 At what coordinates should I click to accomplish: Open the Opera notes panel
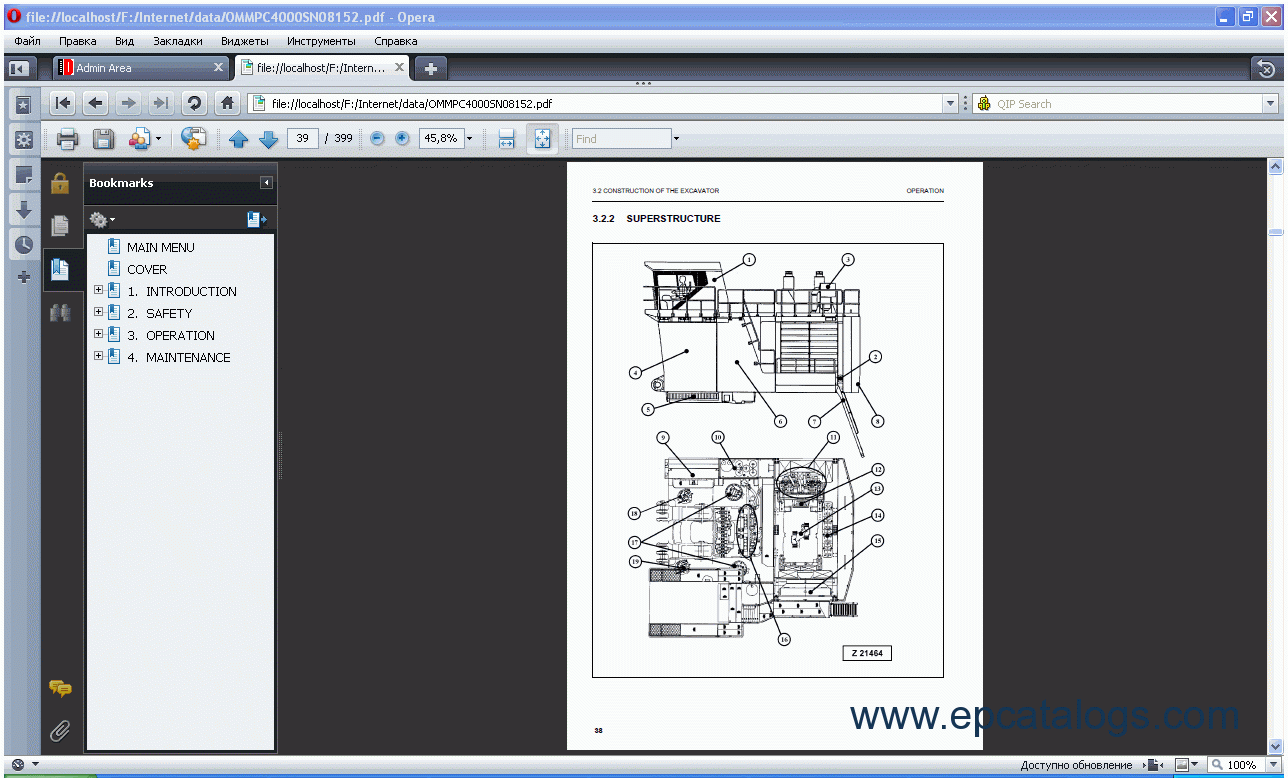(x=23, y=176)
